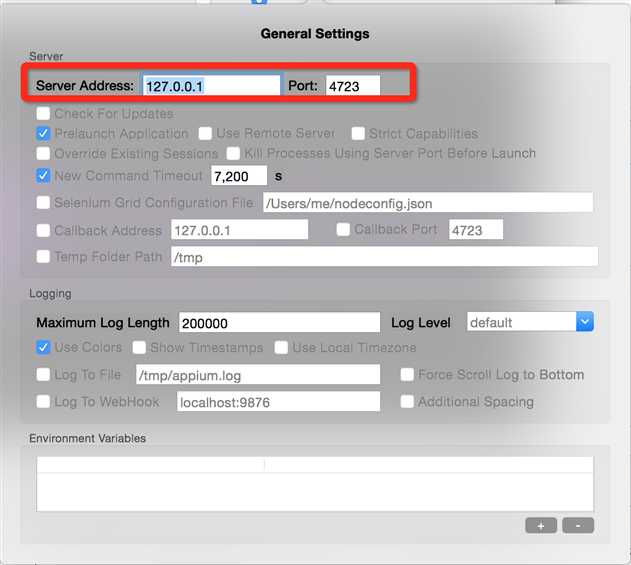Enable the Use Remote Server checkbox
631x565 pixels.
205,133
